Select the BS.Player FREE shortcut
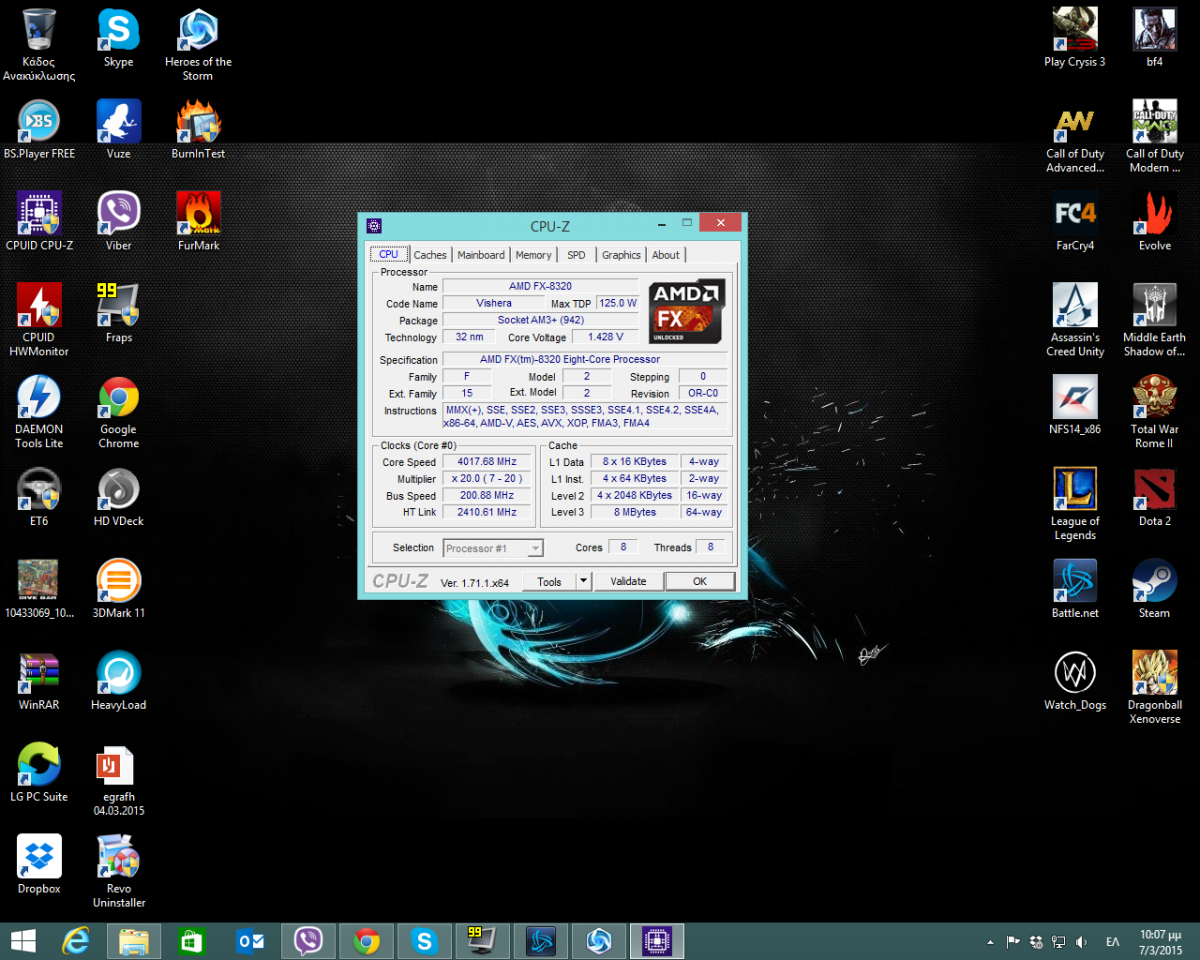 (x=39, y=130)
